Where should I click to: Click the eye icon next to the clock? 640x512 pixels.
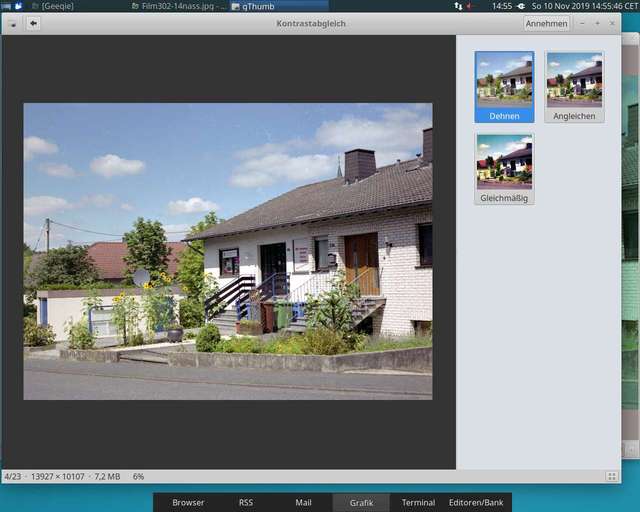[x=521, y=6]
